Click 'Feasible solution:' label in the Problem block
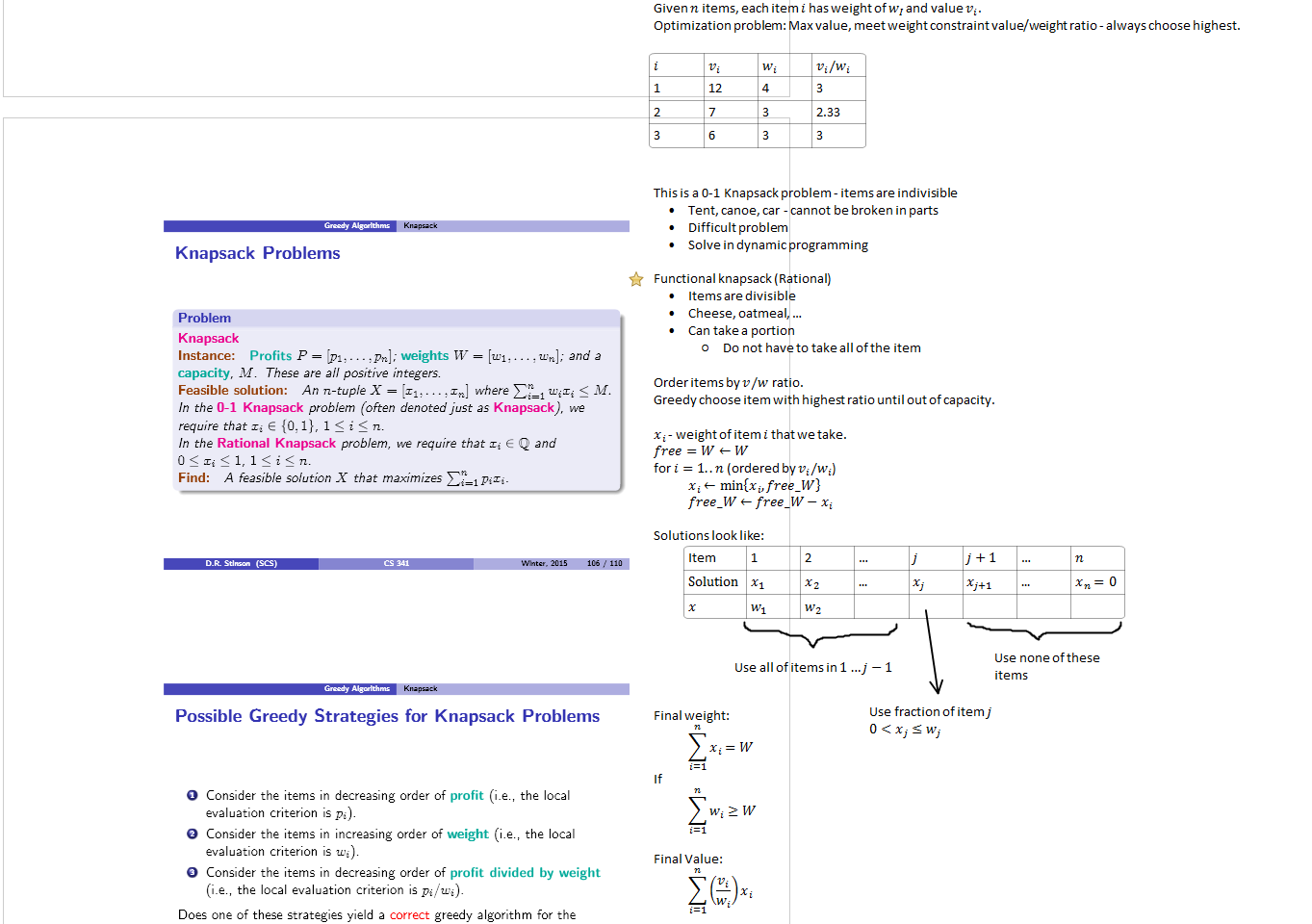This screenshot has width=1312, height=924. [233, 390]
